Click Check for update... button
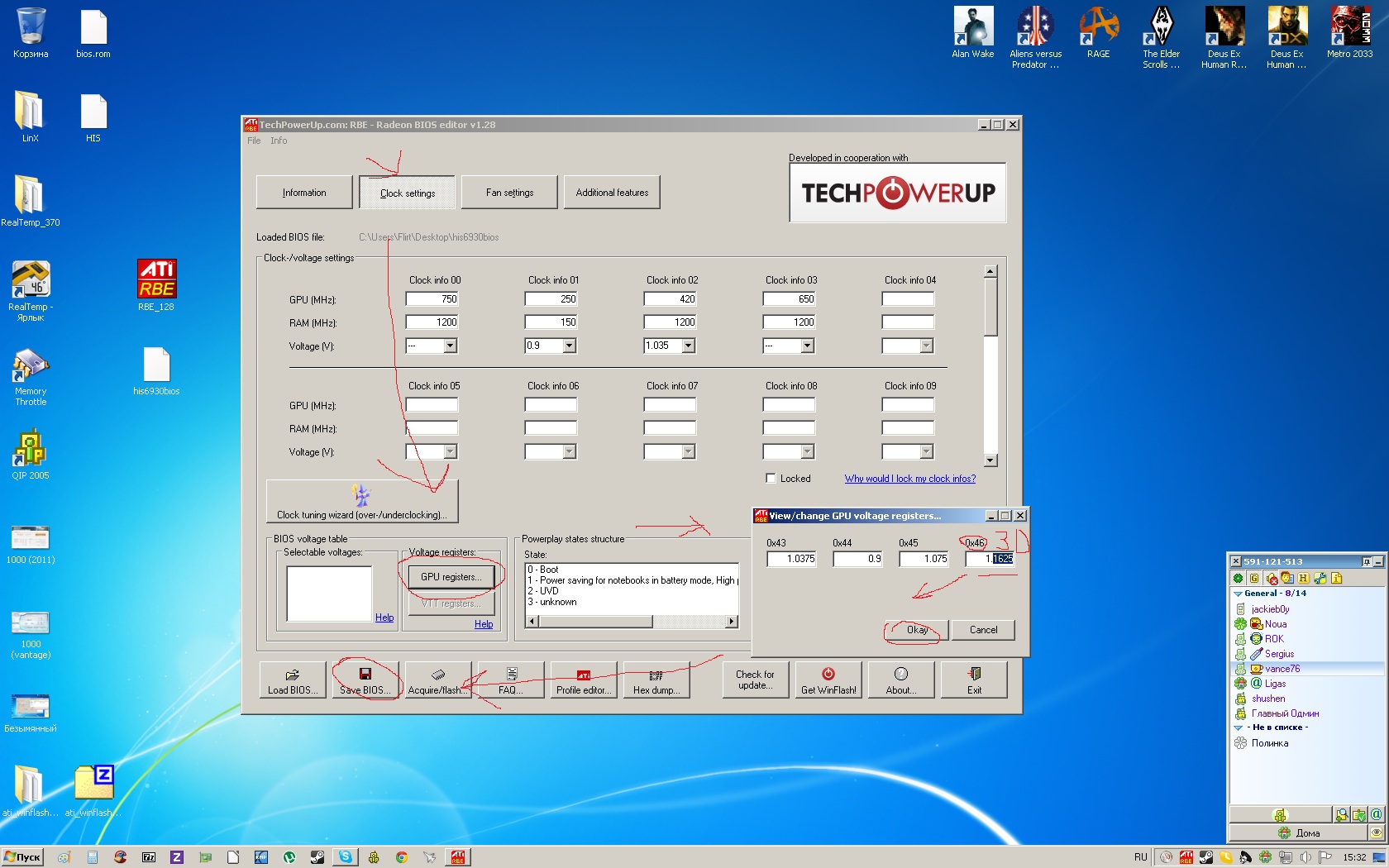This screenshot has height=868, width=1389. click(756, 680)
